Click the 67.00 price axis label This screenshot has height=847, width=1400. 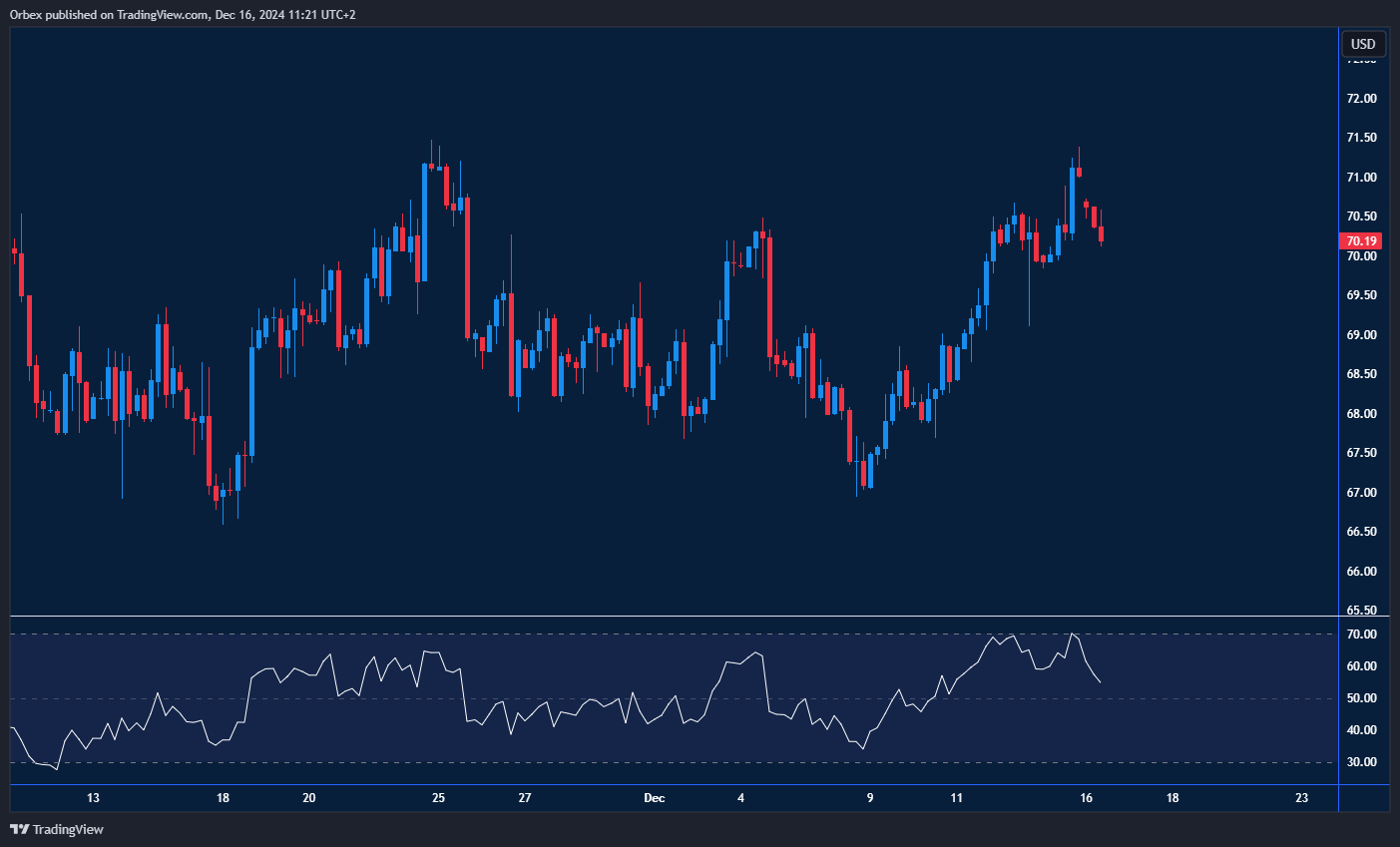pyautogui.click(x=1361, y=493)
